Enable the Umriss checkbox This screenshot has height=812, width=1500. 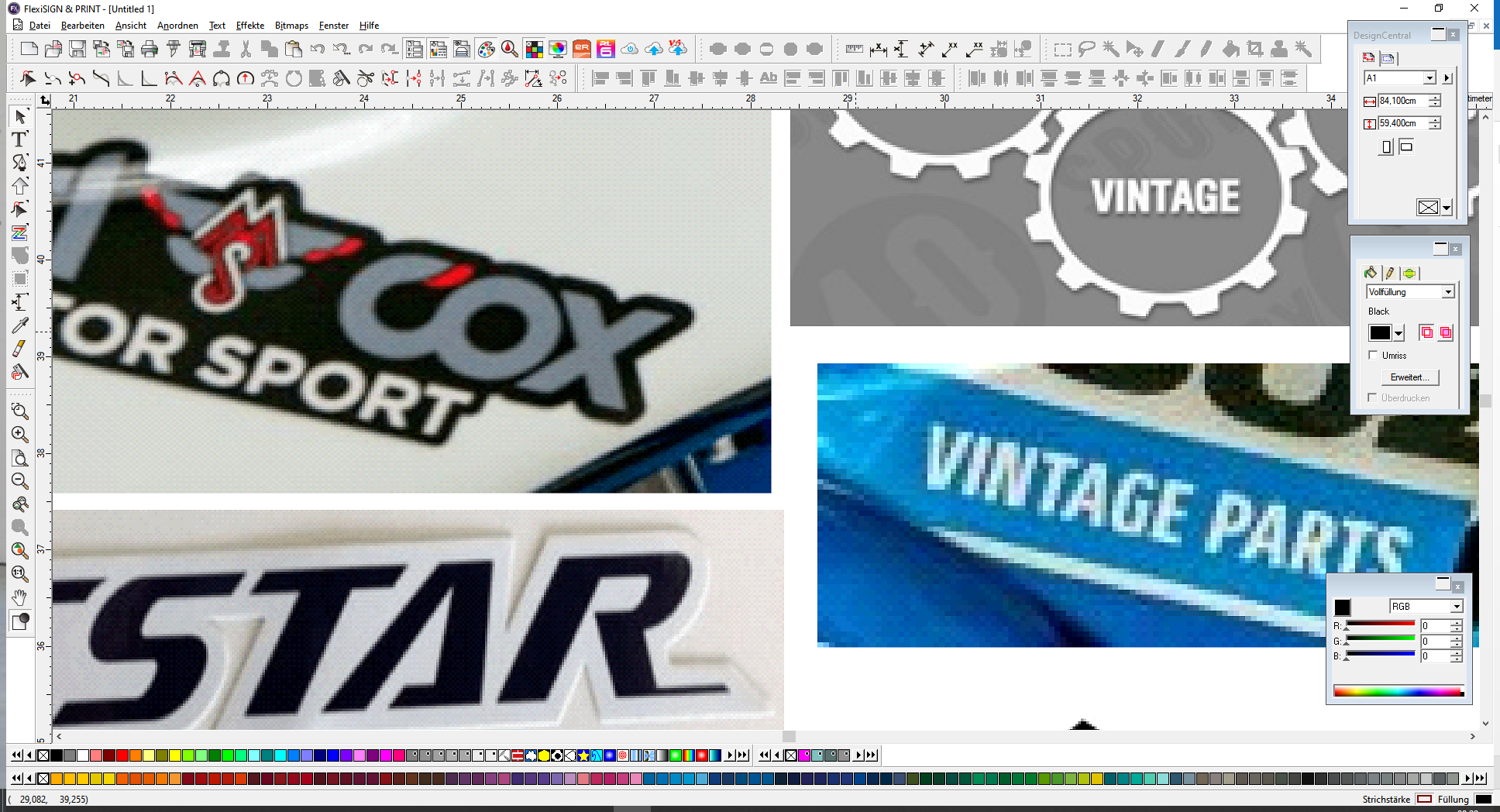pyautogui.click(x=1374, y=355)
